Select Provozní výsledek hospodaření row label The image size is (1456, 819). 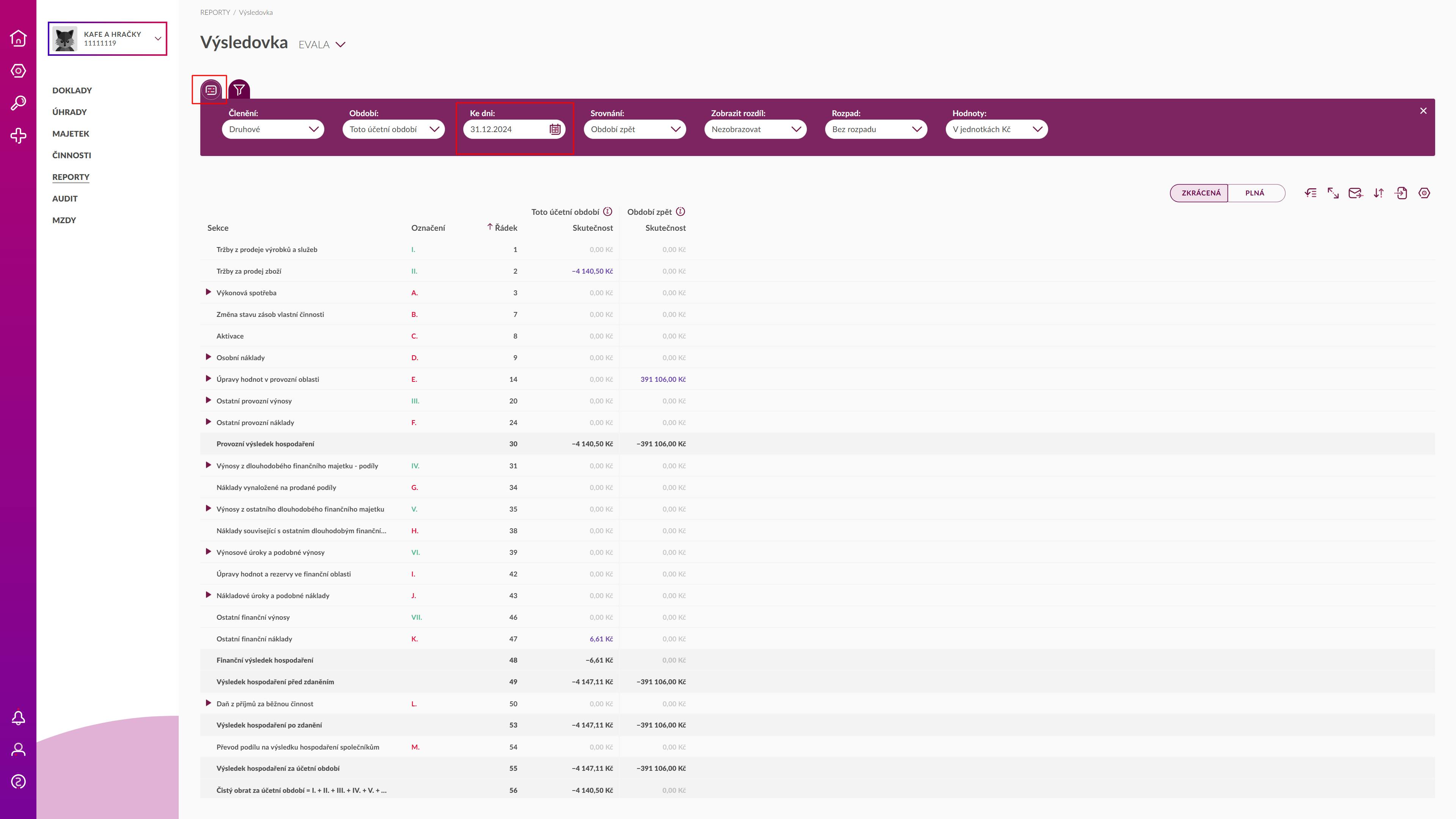pyautogui.click(x=265, y=444)
